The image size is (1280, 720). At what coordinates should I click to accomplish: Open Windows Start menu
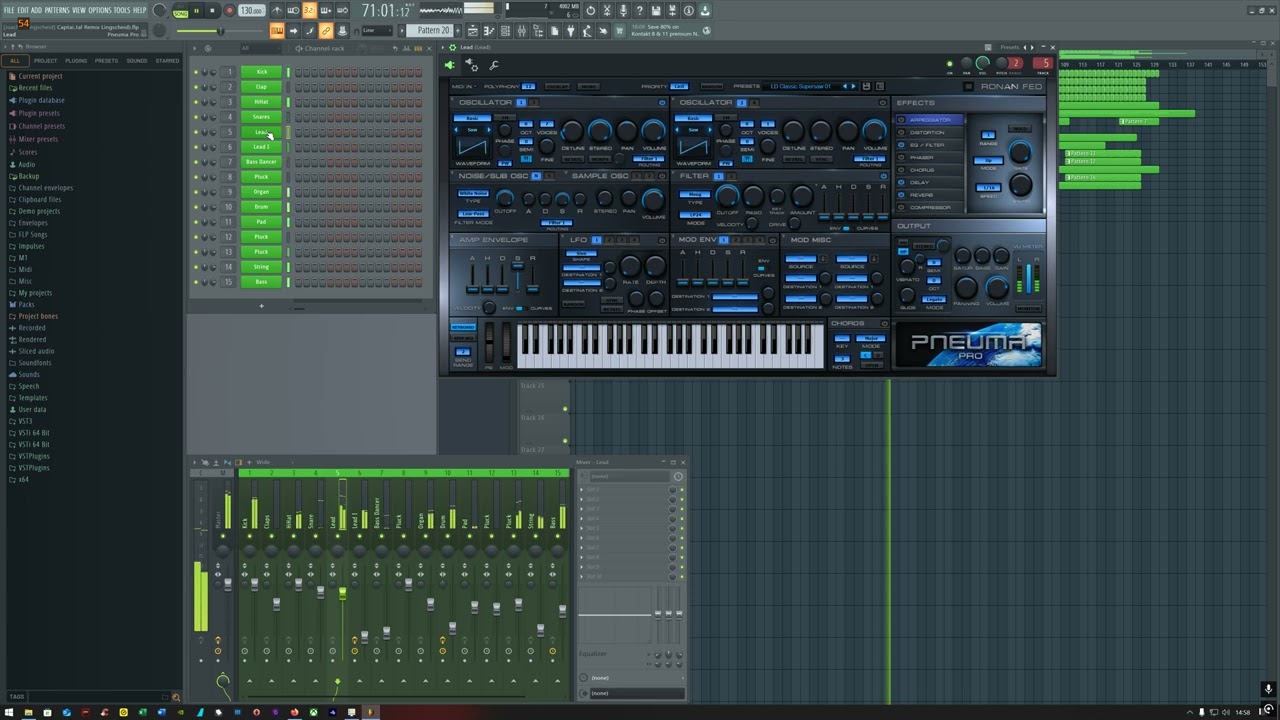[9, 712]
